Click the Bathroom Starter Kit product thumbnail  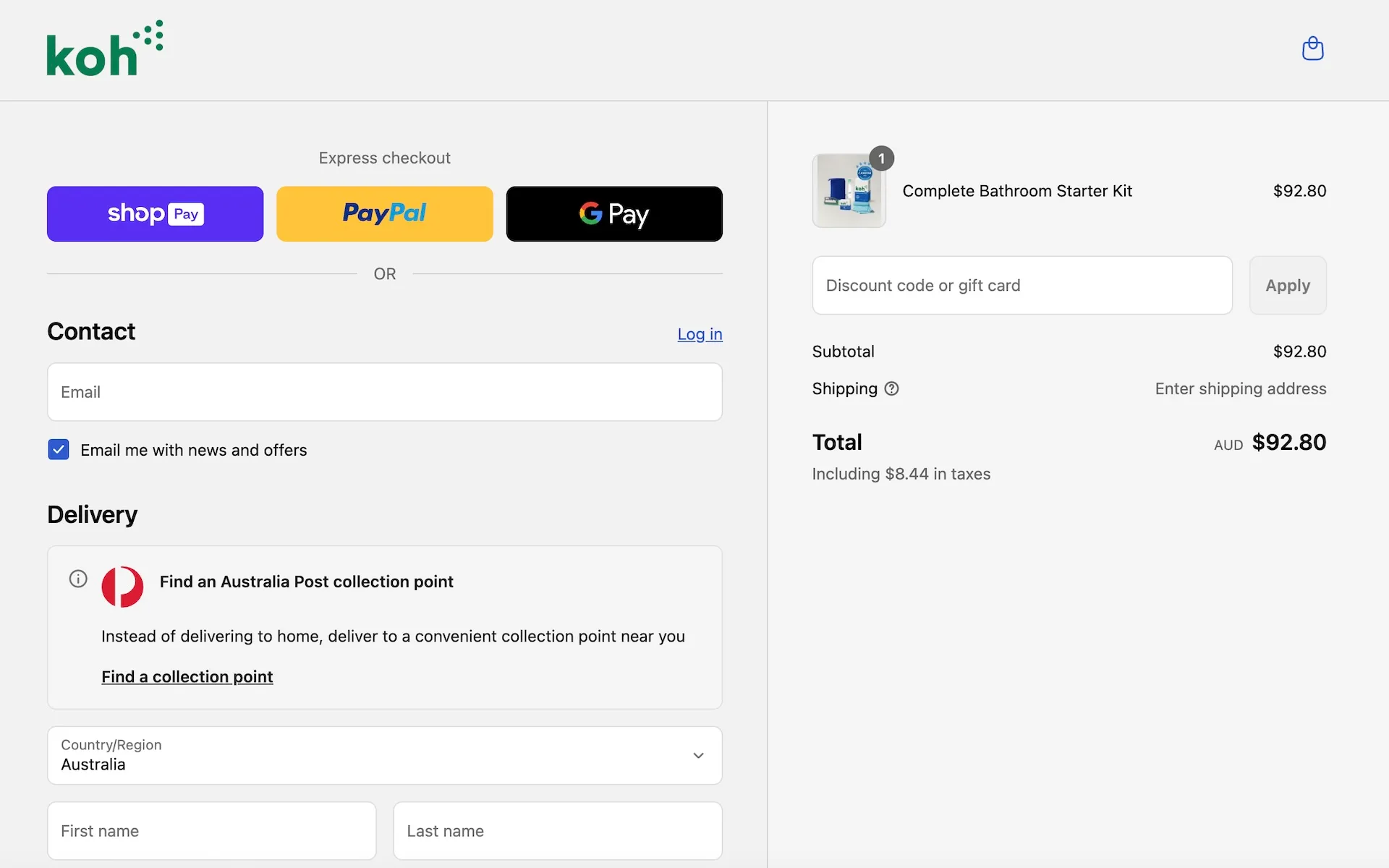[849, 191]
